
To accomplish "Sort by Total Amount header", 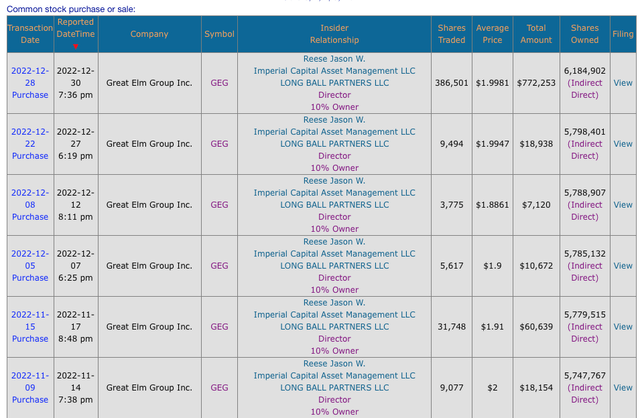I will point(536,34).
